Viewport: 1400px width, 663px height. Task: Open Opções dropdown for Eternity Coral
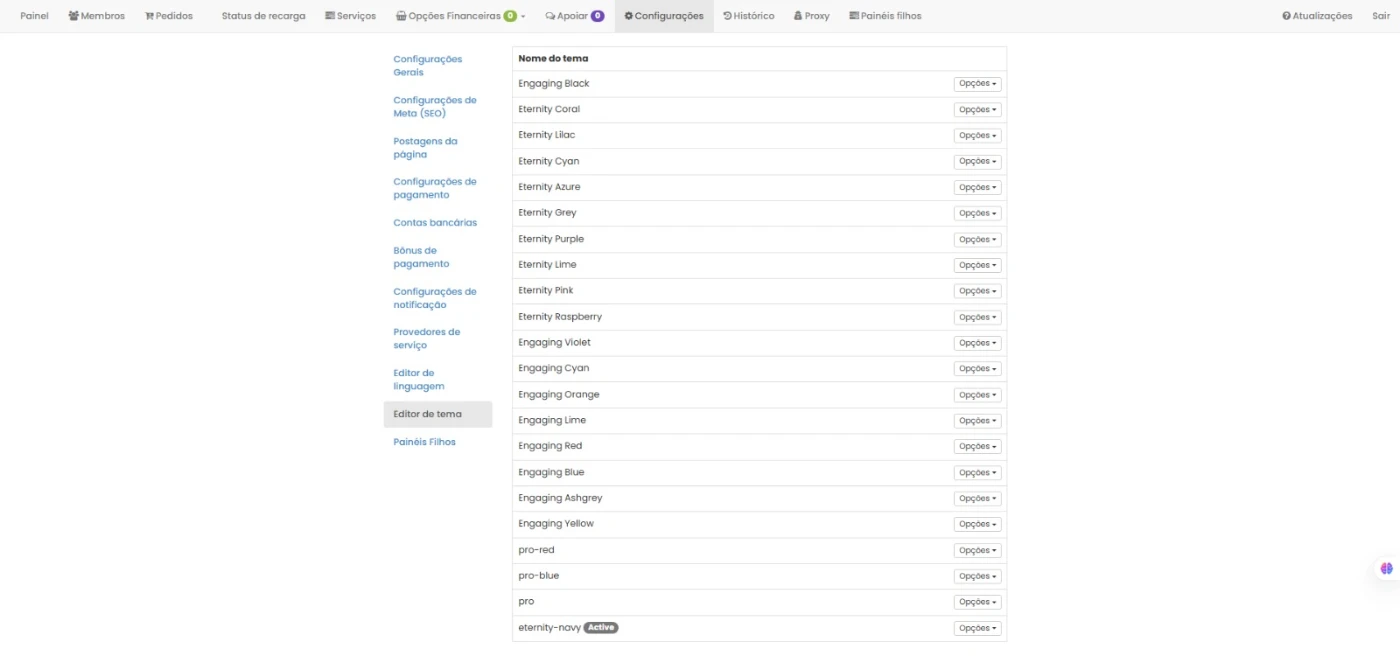977,110
